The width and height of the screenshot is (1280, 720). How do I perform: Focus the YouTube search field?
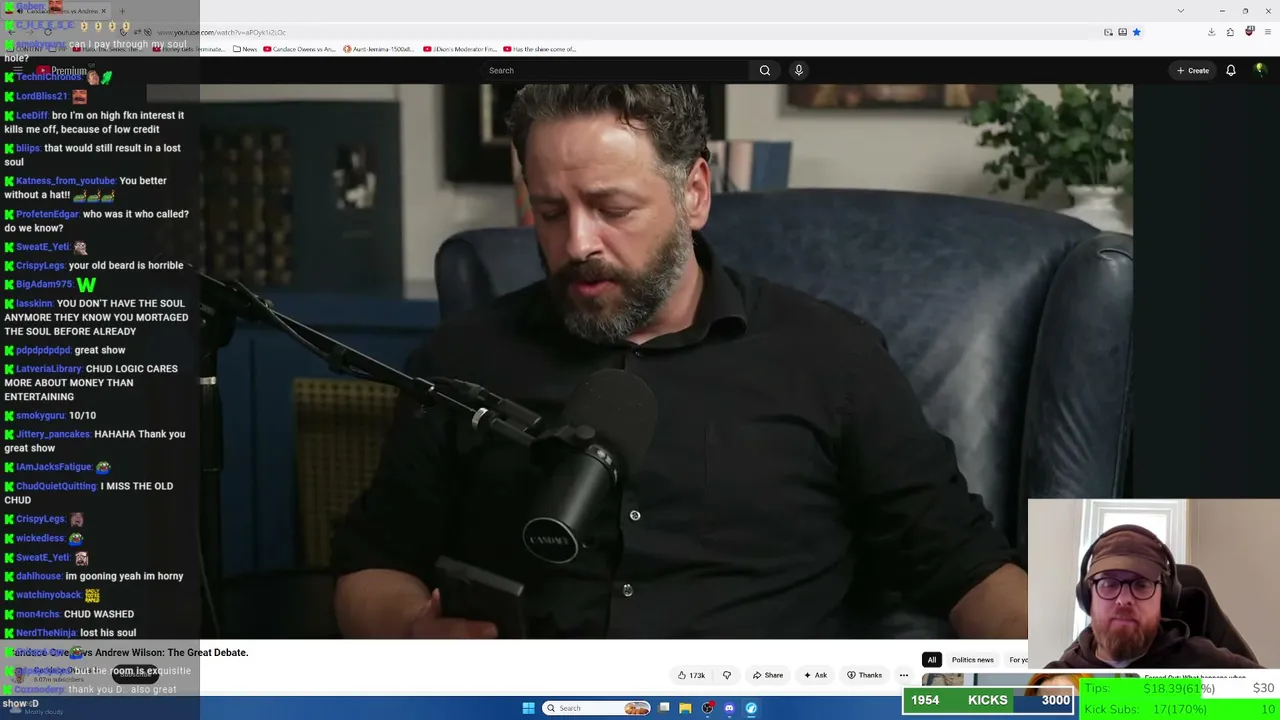[617, 70]
